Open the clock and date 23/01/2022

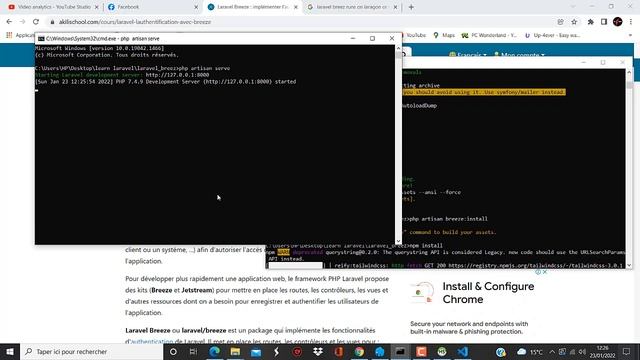[602, 351]
